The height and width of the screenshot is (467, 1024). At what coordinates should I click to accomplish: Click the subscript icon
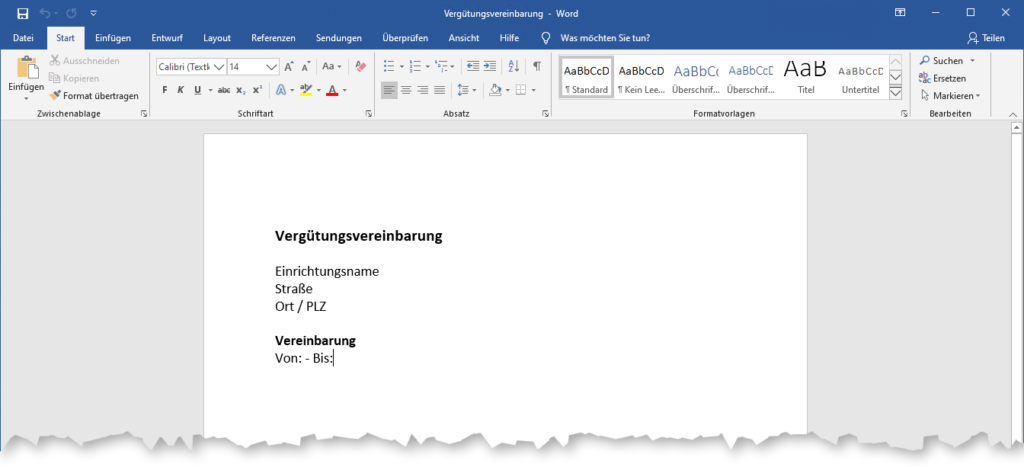(241, 90)
